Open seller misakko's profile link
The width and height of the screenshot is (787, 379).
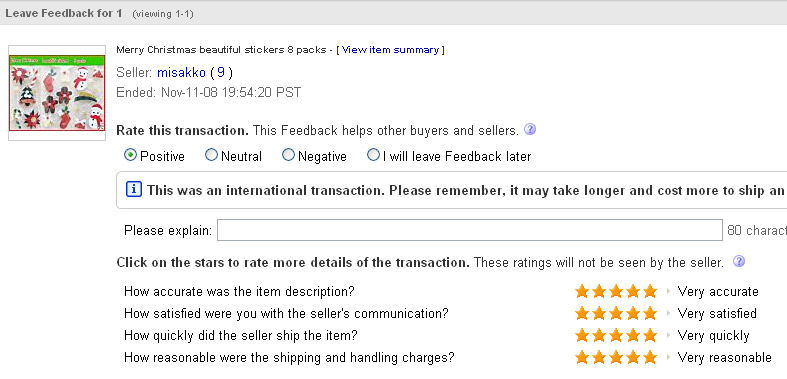coord(181,73)
